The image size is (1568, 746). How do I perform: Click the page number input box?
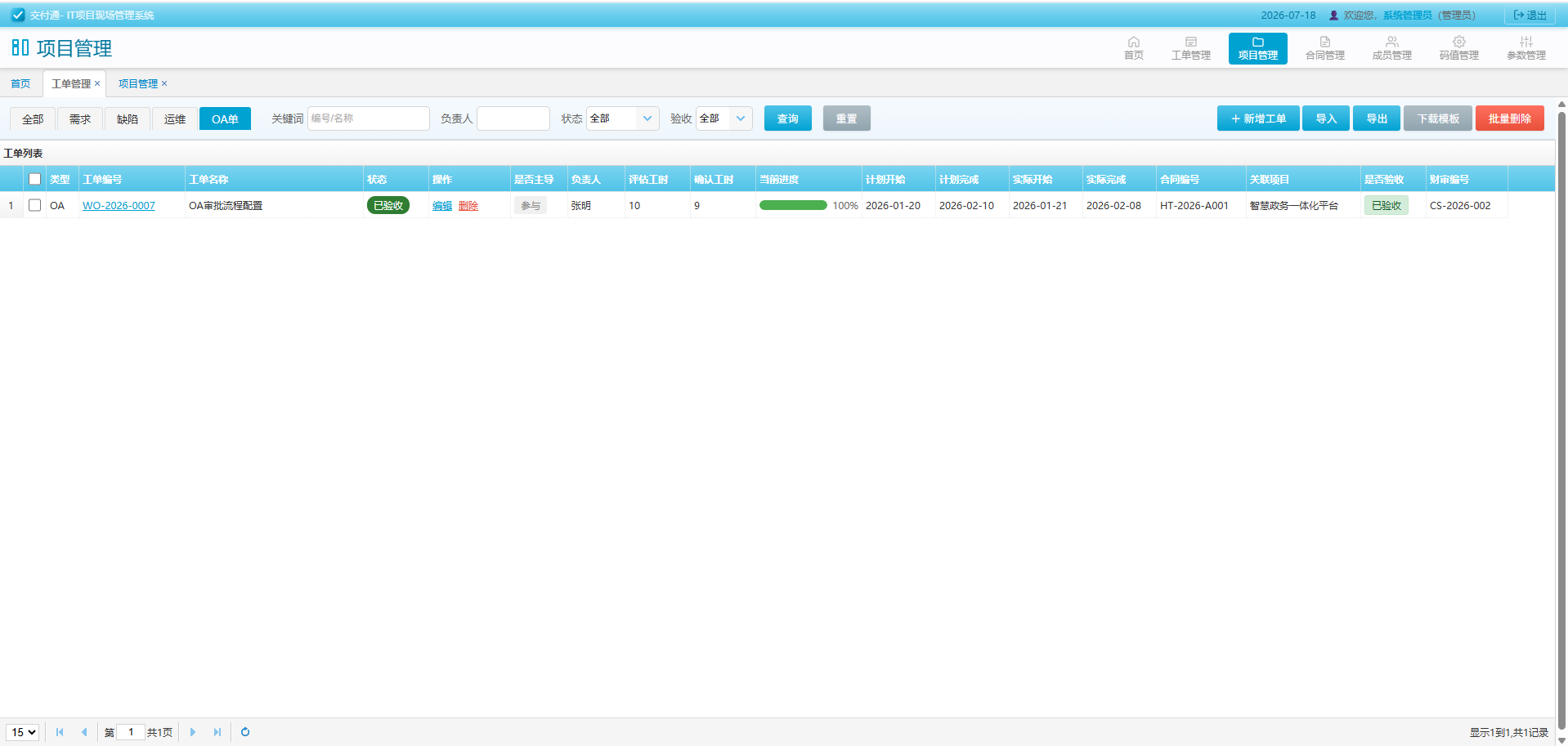coord(131,732)
